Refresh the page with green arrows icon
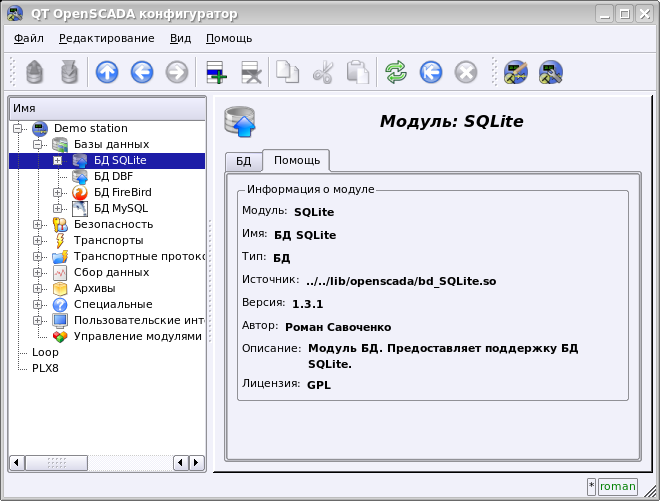This screenshot has width=660, height=501. tap(396, 72)
